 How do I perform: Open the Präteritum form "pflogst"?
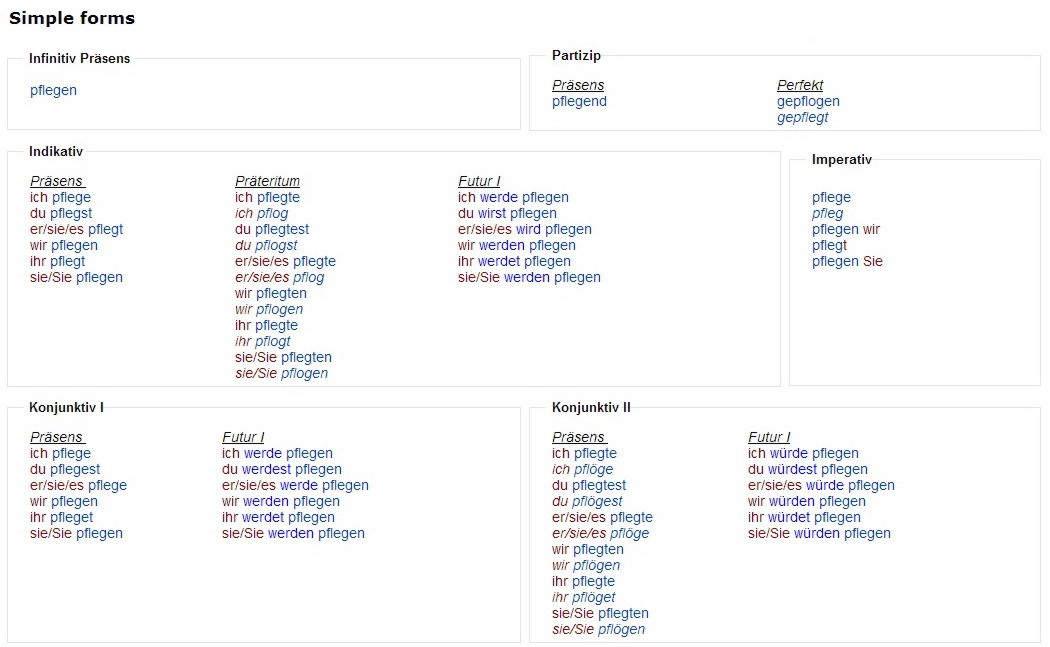point(276,245)
